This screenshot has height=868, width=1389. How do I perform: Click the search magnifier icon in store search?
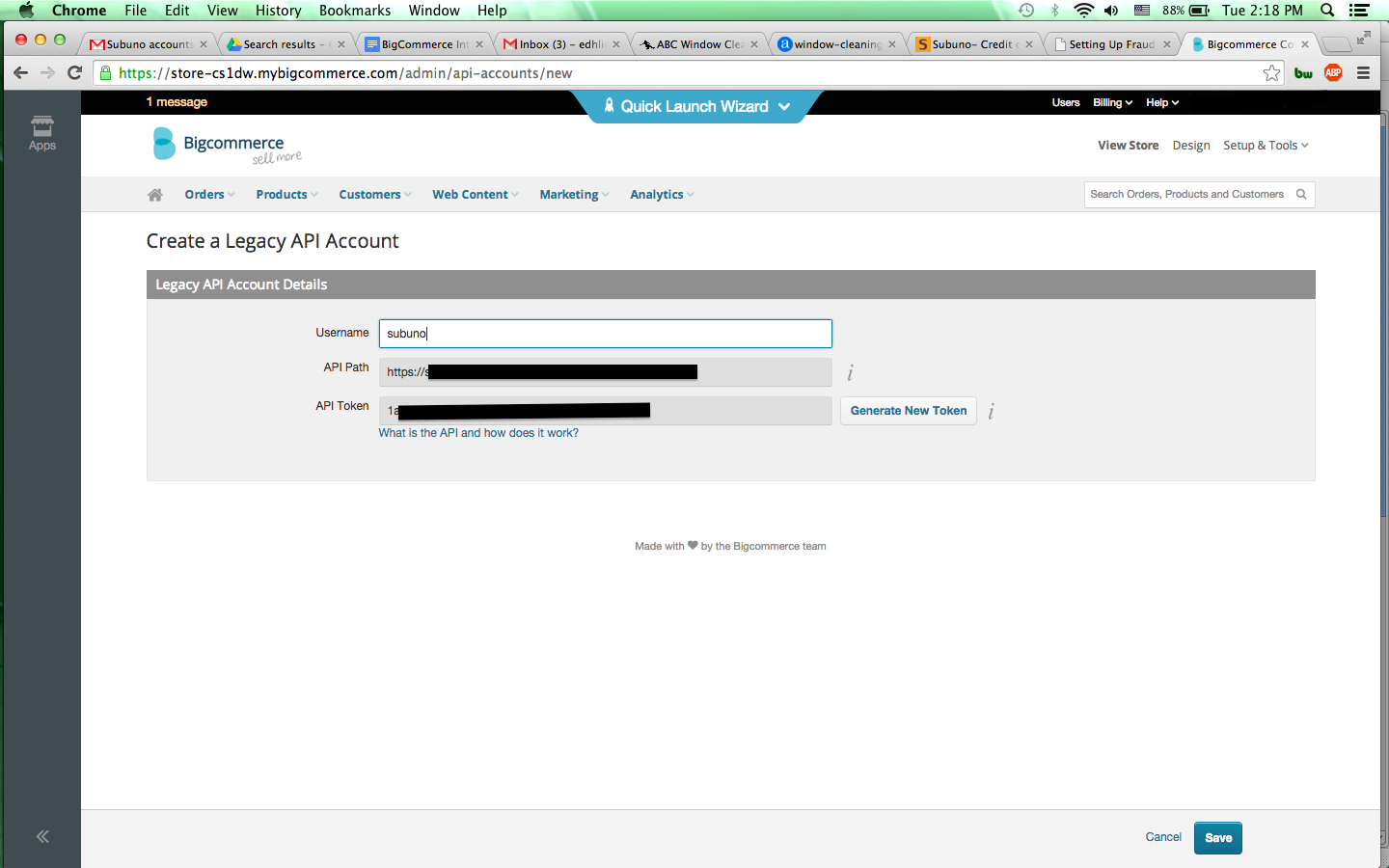pos(1301,195)
